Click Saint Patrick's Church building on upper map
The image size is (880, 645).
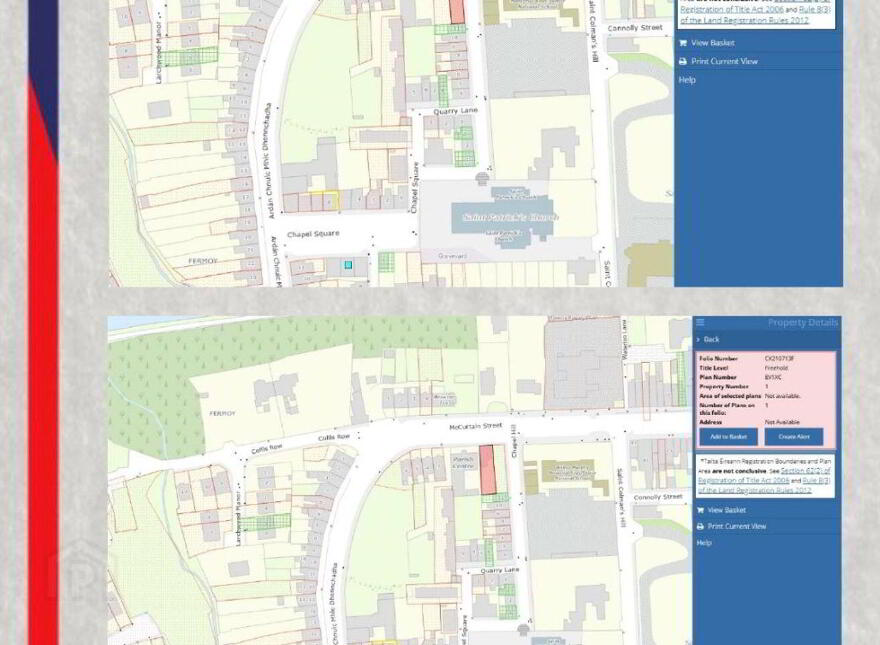click(503, 217)
